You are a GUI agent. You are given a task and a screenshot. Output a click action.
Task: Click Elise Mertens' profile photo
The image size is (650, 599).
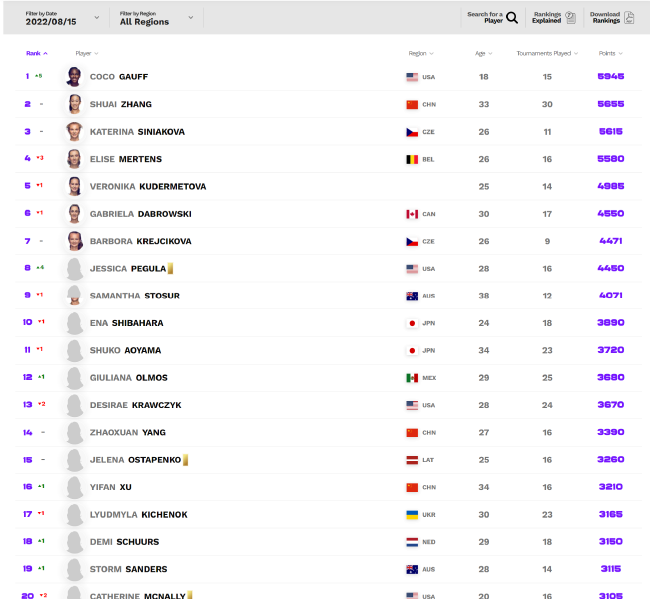[x=75, y=159]
